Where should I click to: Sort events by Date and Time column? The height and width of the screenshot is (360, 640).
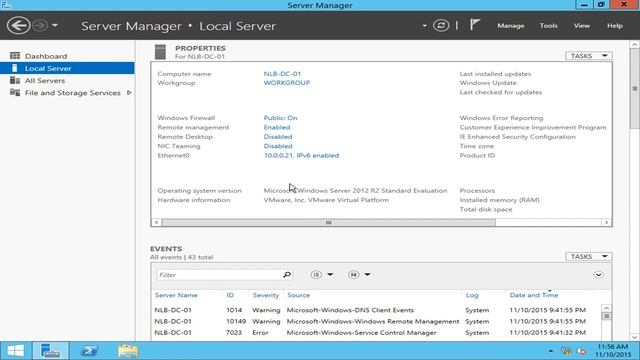(534, 295)
